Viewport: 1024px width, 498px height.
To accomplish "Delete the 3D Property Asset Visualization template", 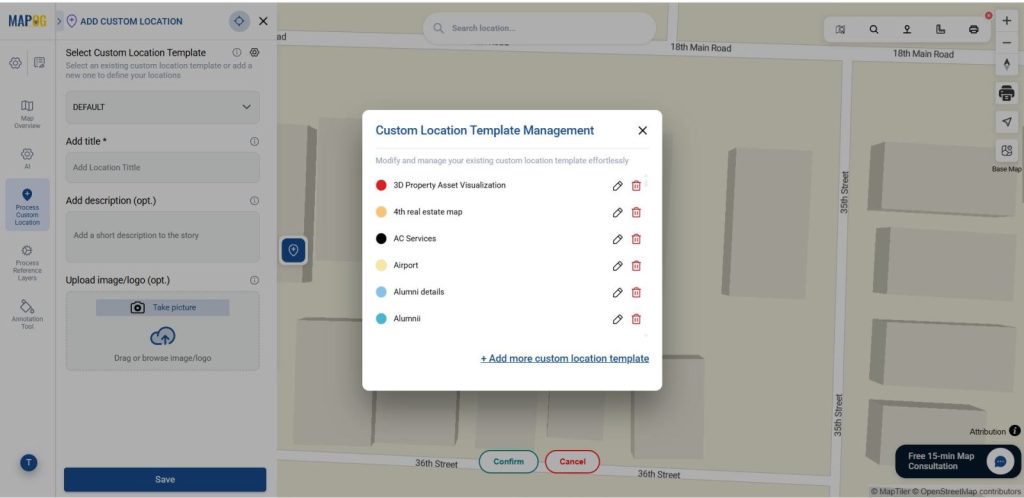I will 636,186.
